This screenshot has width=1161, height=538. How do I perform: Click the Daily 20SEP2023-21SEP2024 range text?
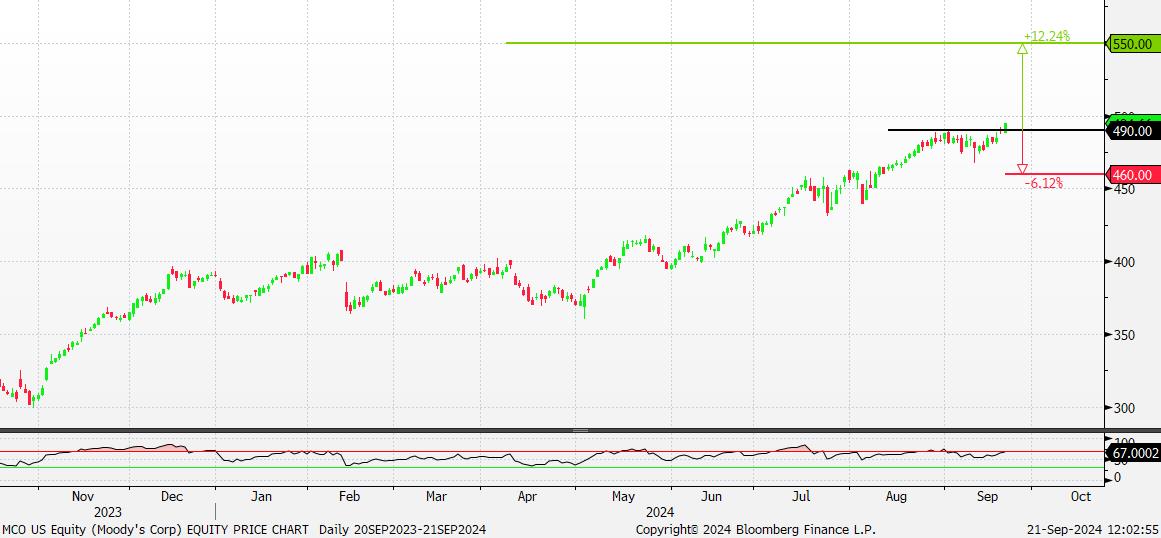[x=402, y=530]
